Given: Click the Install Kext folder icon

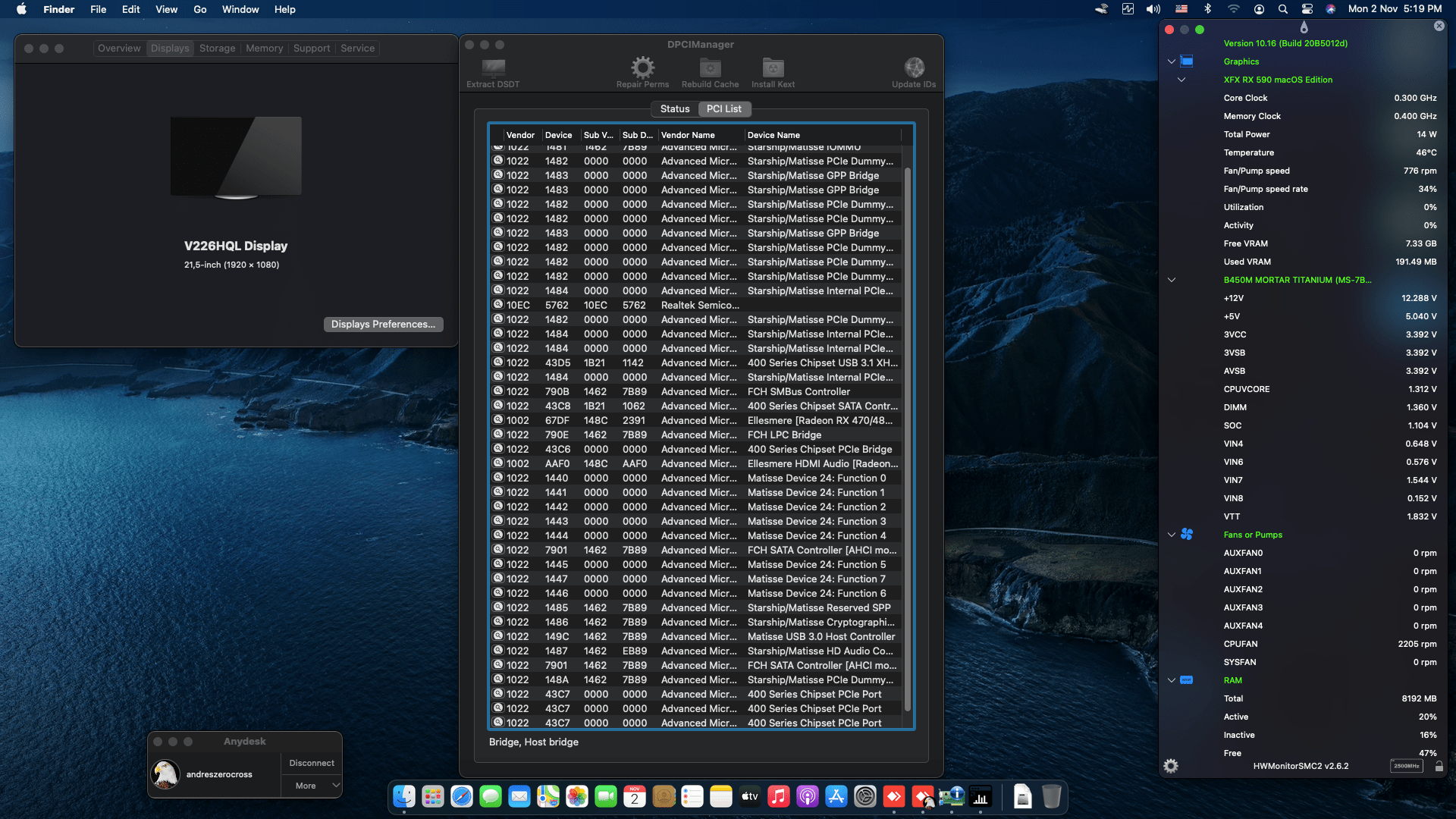Looking at the screenshot, I should pos(773,68).
